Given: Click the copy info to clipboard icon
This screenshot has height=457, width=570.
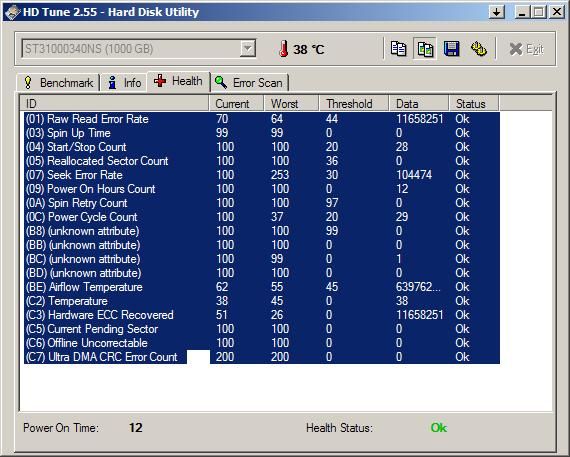Looking at the screenshot, I should (398, 49).
